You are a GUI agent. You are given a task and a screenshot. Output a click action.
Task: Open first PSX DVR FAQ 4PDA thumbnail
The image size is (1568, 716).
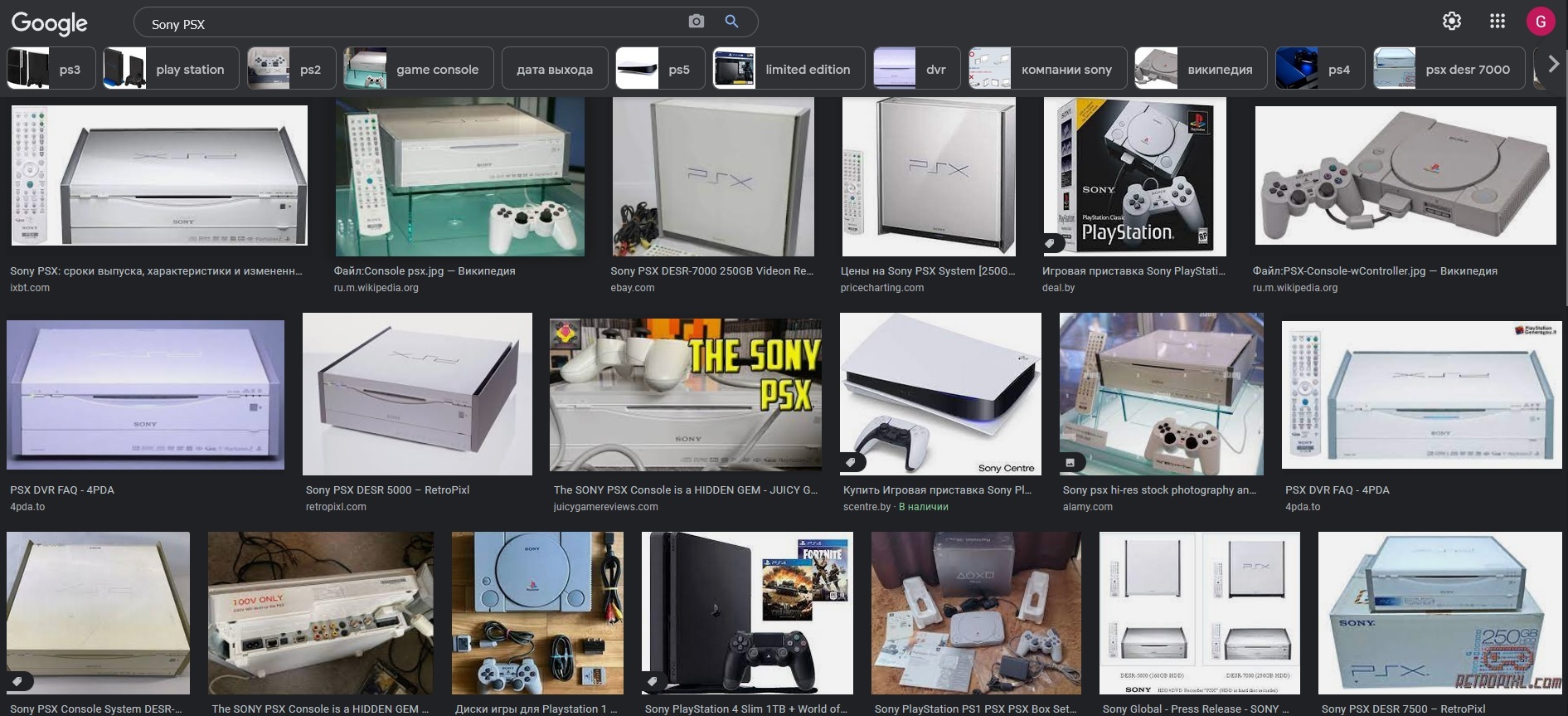tap(145, 395)
